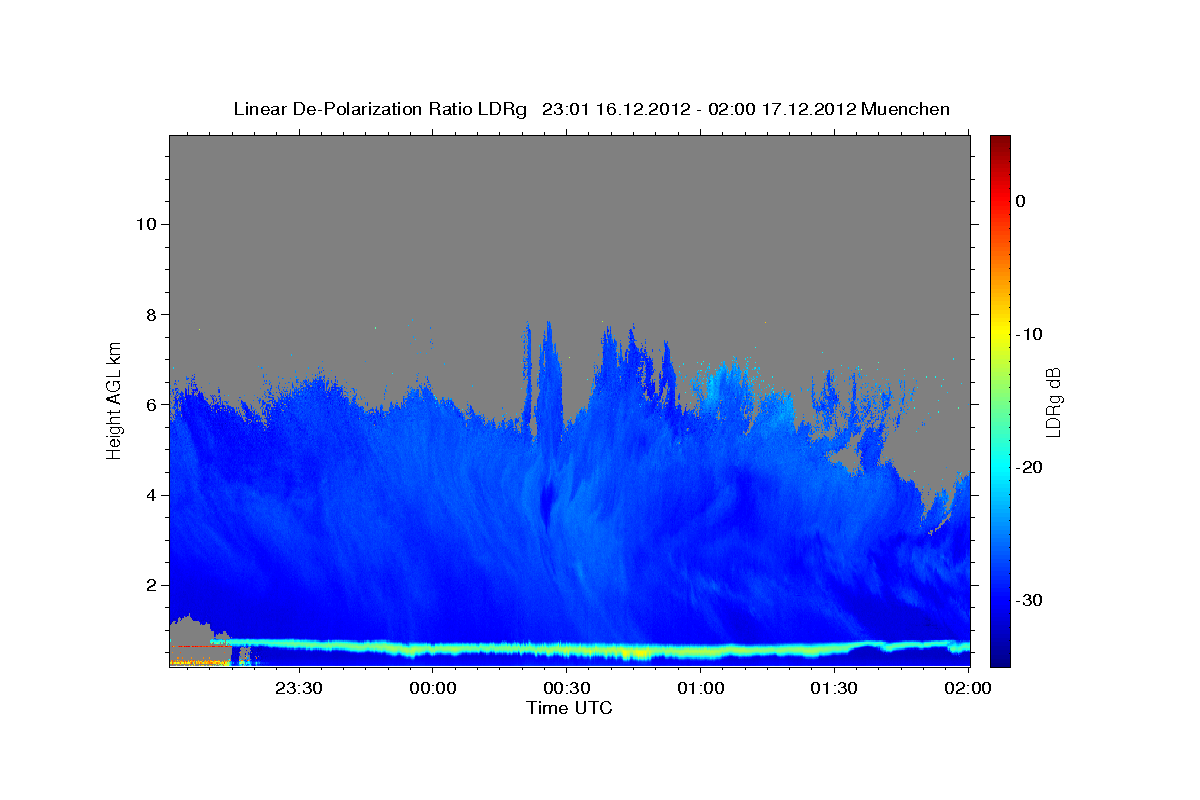Click the '01:00' time tick label
The image size is (1200, 800).
click(x=700, y=689)
